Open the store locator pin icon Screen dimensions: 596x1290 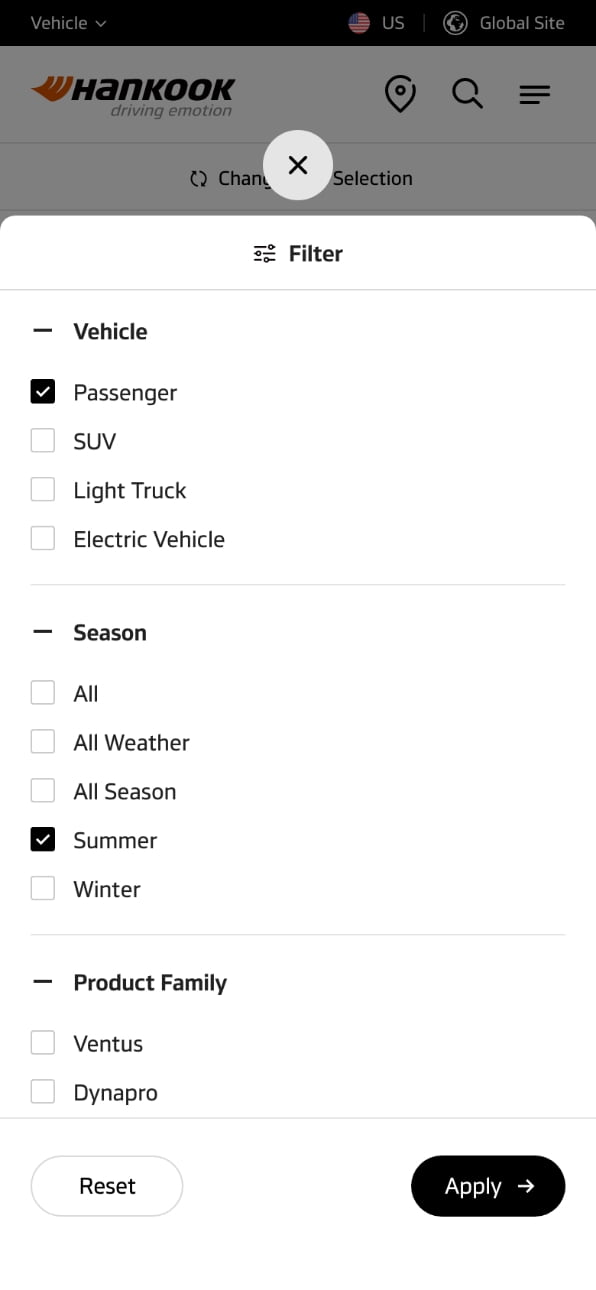[400, 95]
